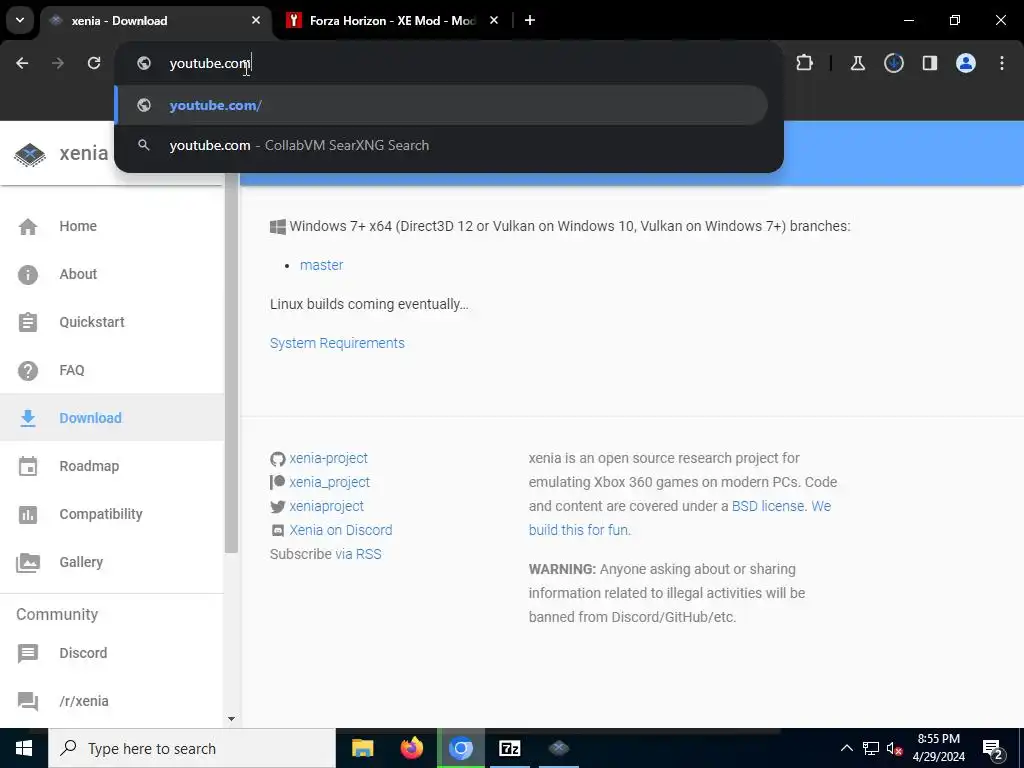Viewport: 1024px width, 768px height.
Task: Open the master branch download link
Action: [x=321, y=265]
